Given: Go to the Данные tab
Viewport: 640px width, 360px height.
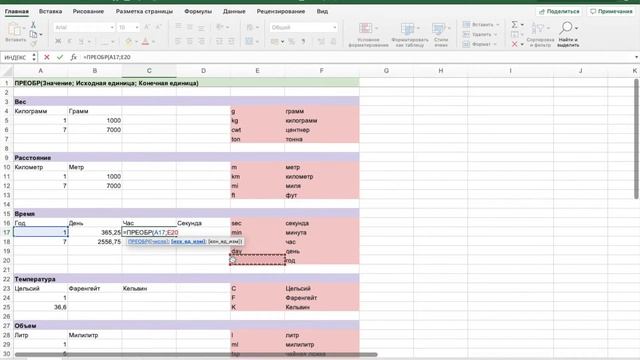Looking at the screenshot, I should coord(234,11).
